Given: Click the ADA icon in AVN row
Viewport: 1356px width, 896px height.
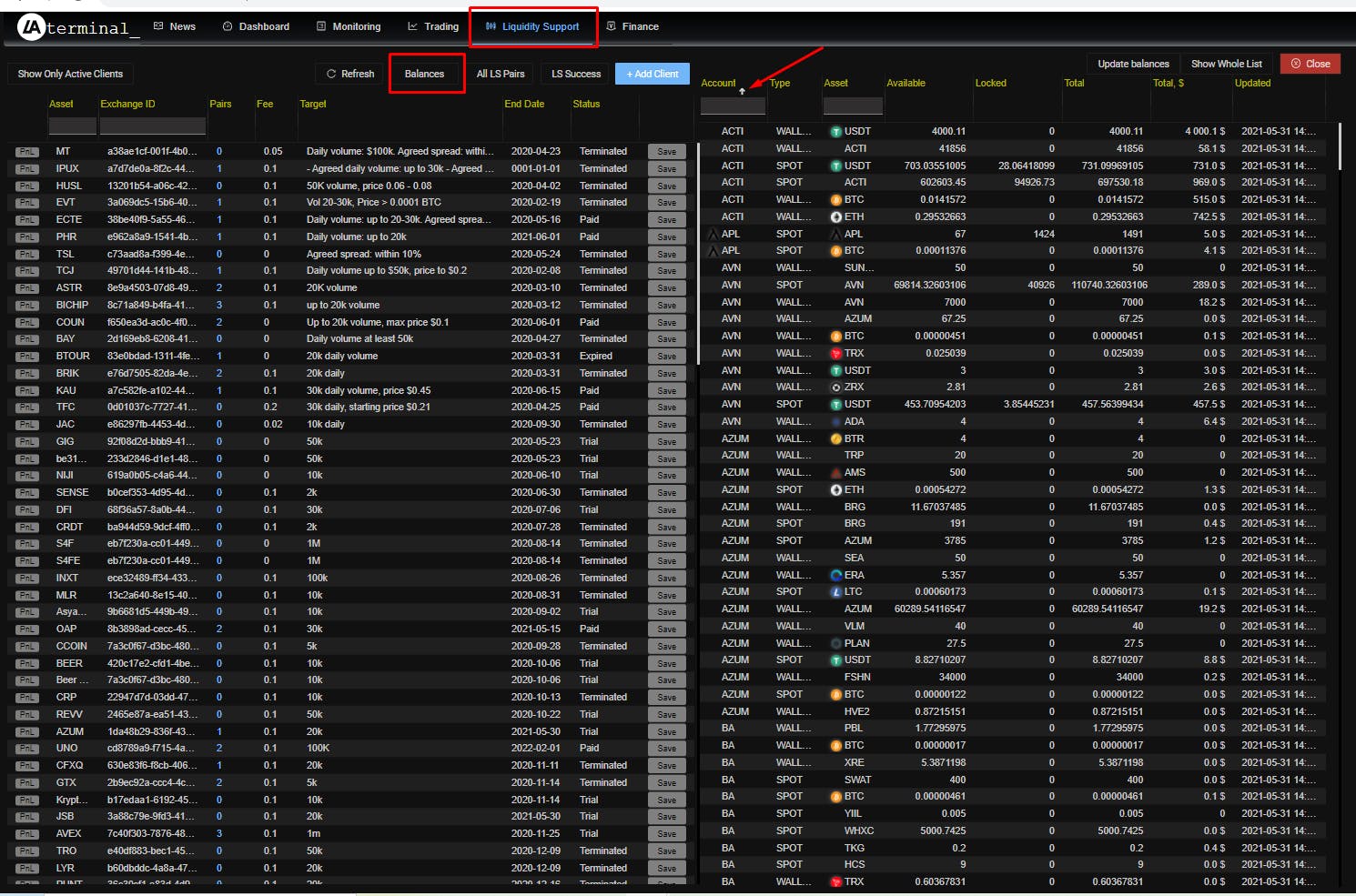Looking at the screenshot, I should tap(835, 421).
